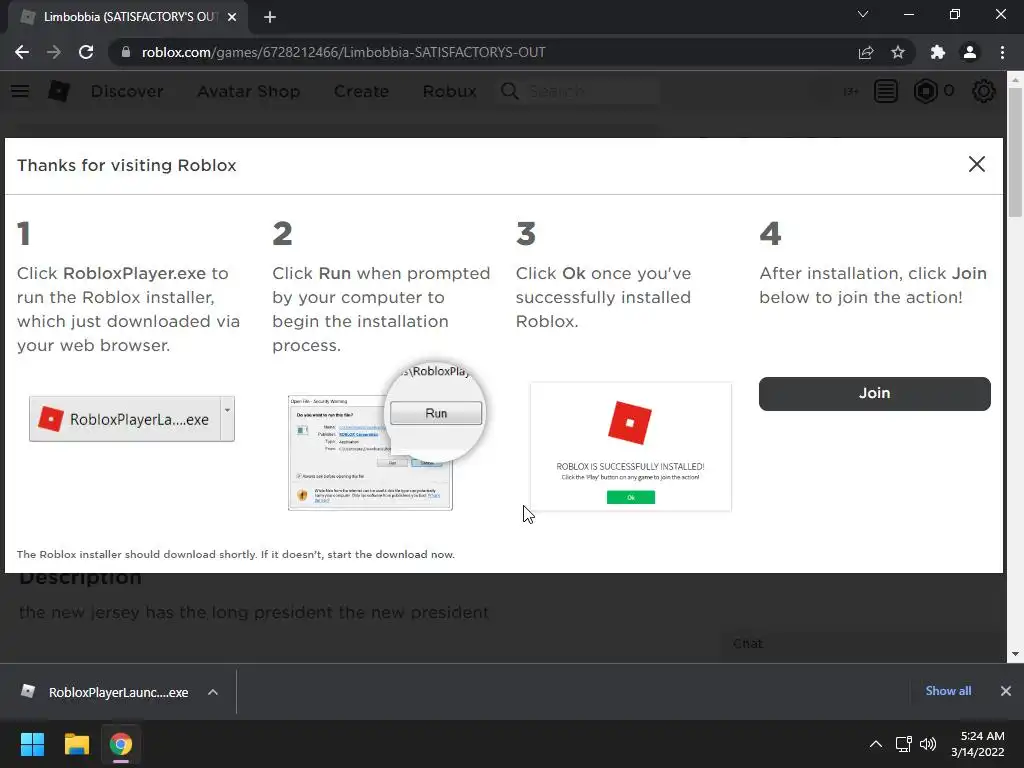Click the successfully installed illustration in step 3
Viewport: 1024px width, 768px height.
click(x=631, y=447)
